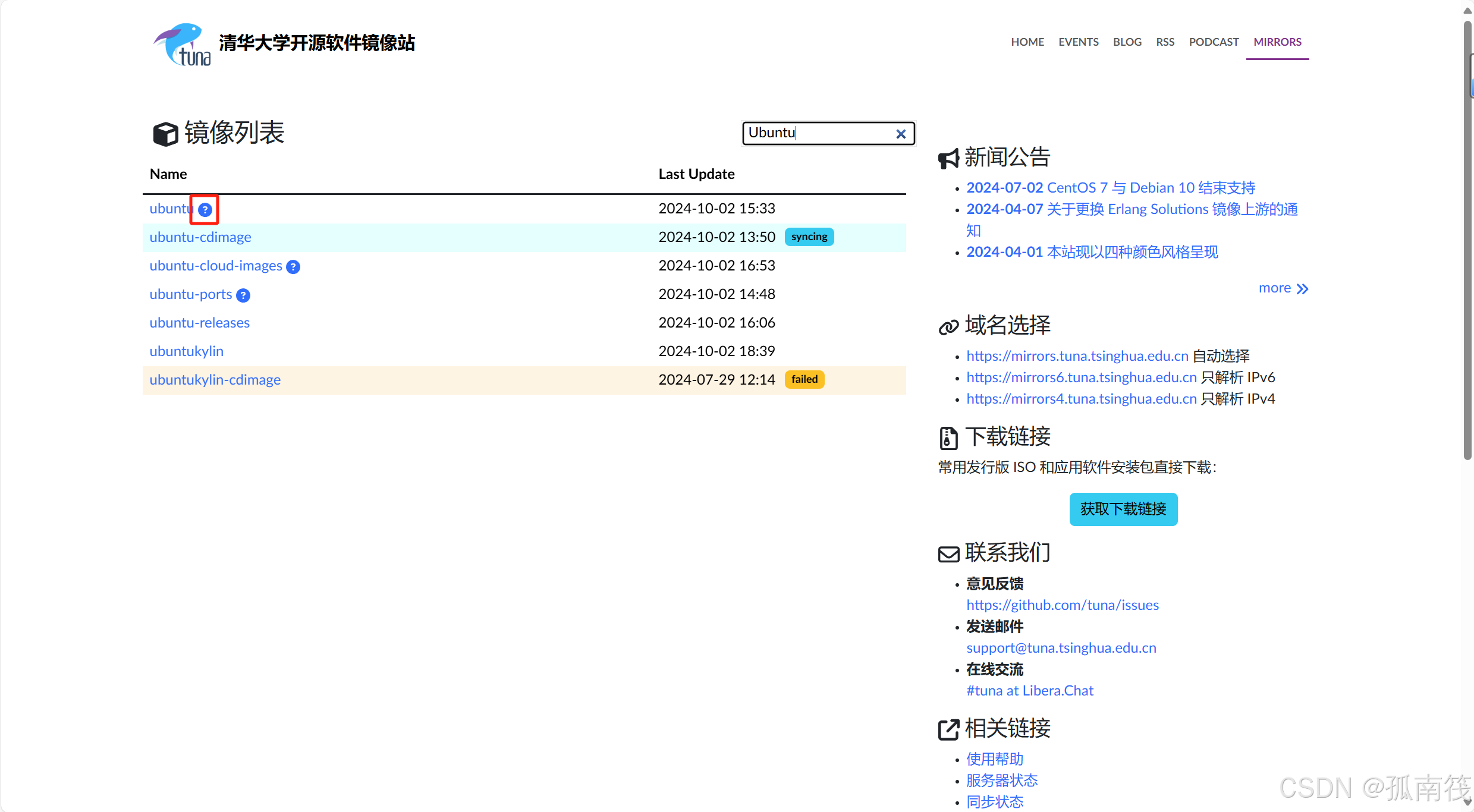Click the 新闻公告 megaphone icon
Image resolution: width=1474 pixels, height=812 pixels.
click(948, 159)
